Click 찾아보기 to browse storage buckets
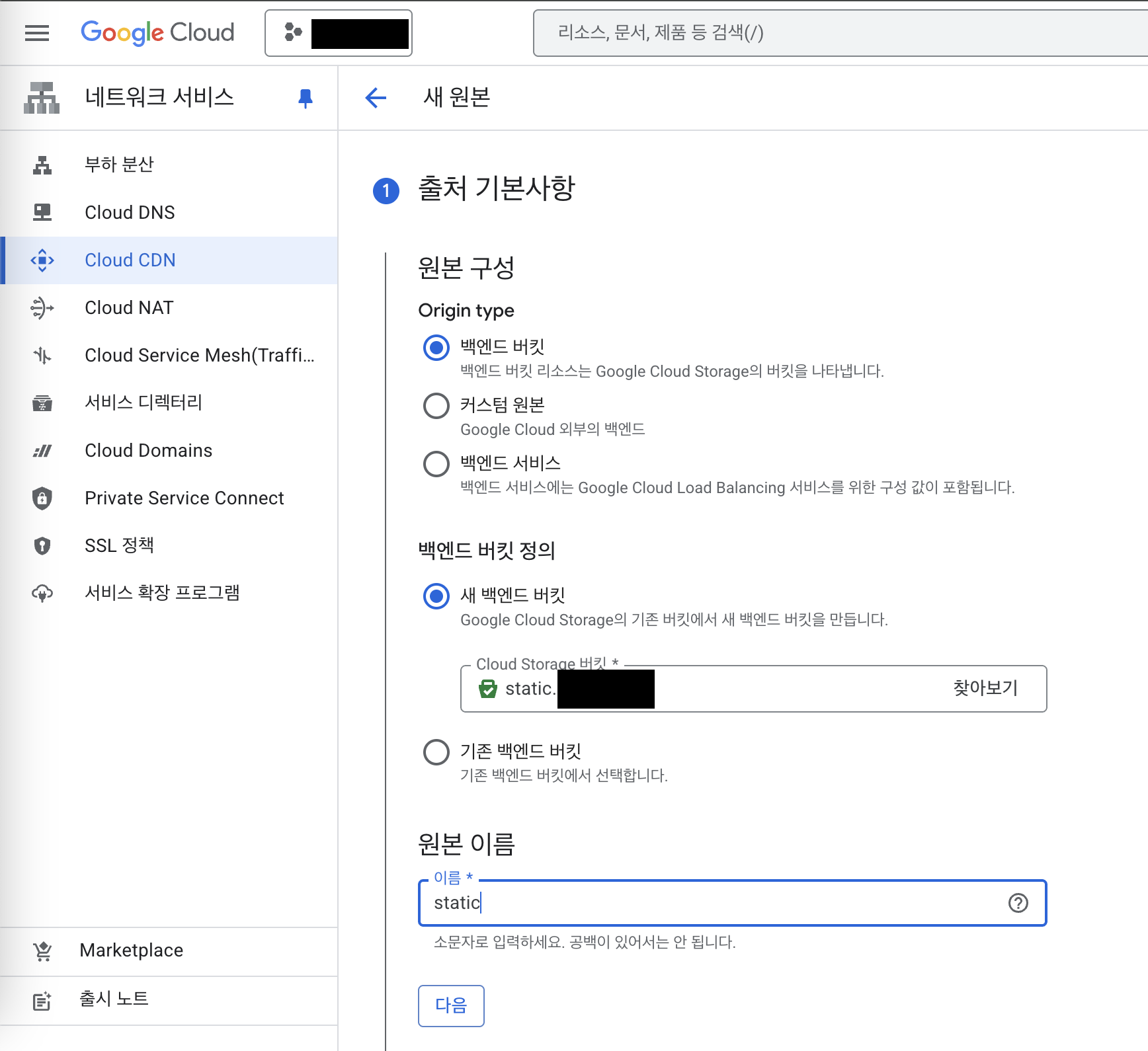 [x=985, y=688]
